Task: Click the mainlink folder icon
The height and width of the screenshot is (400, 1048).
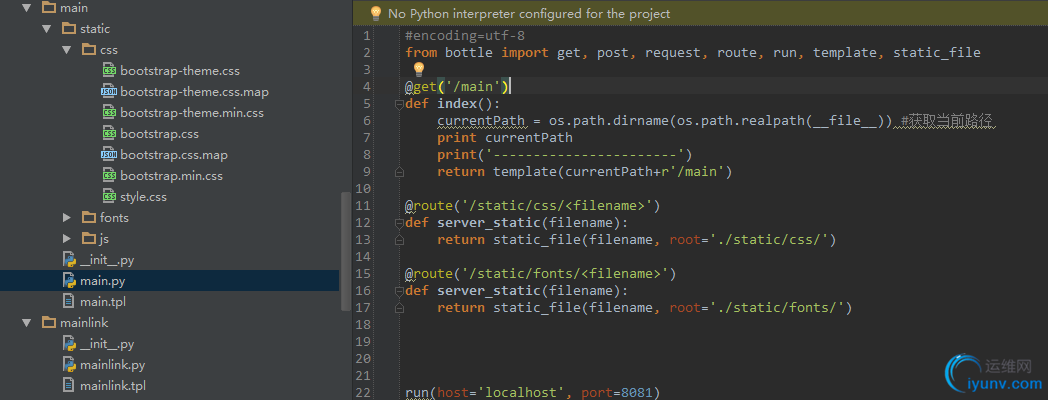Action: [49, 322]
